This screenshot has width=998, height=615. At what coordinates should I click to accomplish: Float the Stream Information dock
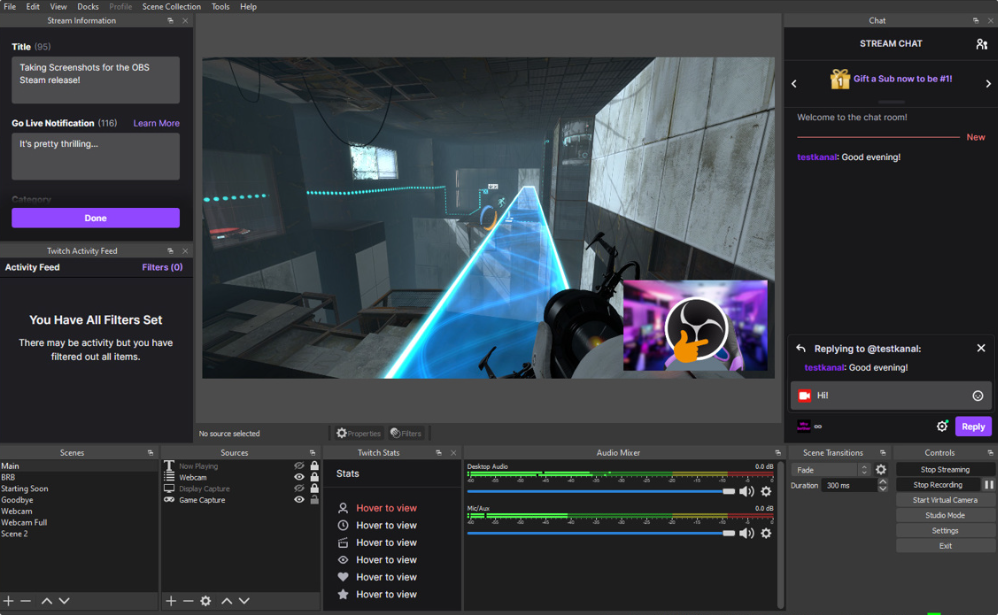tap(170, 20)
